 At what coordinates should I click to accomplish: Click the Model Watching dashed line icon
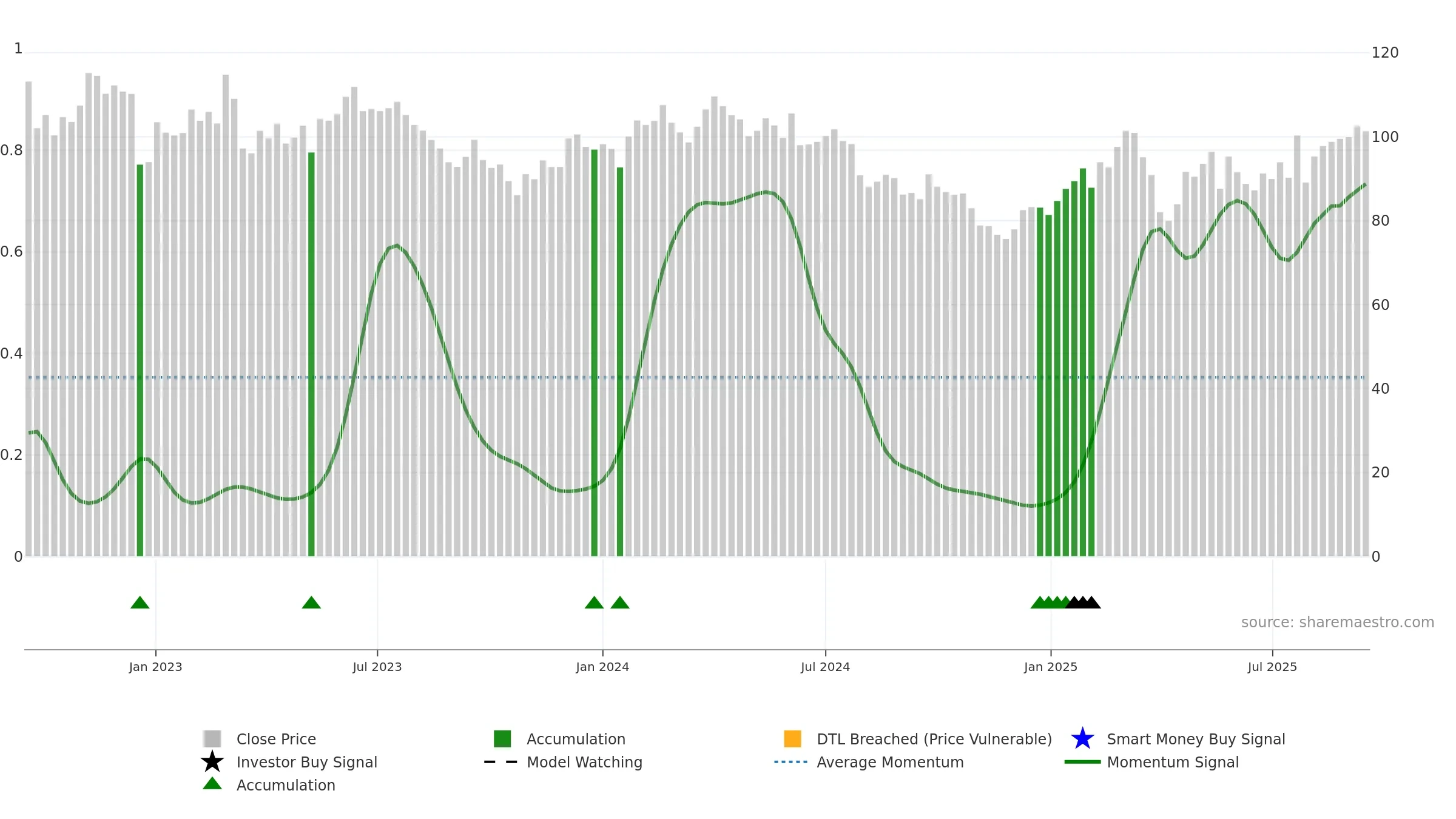click(501, 762)
